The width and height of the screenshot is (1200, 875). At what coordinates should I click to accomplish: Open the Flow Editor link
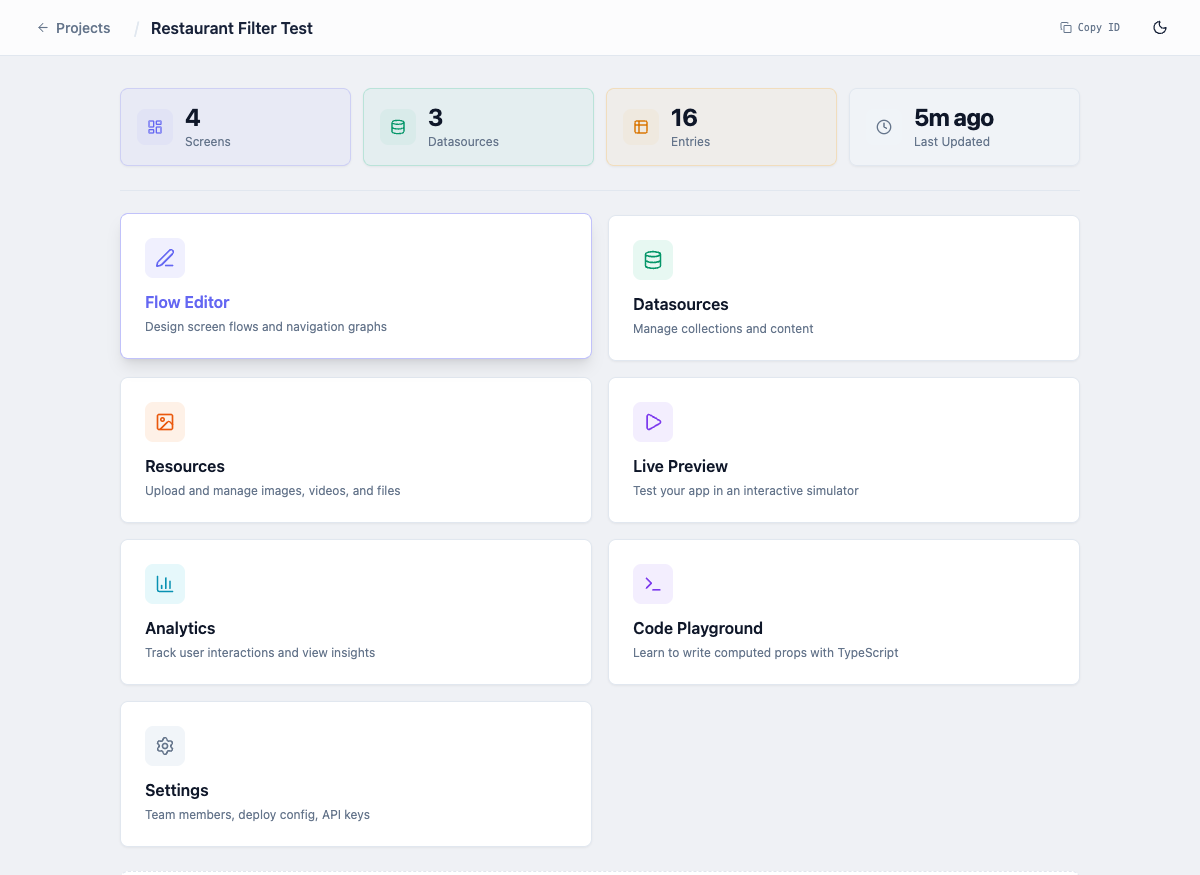187,302
